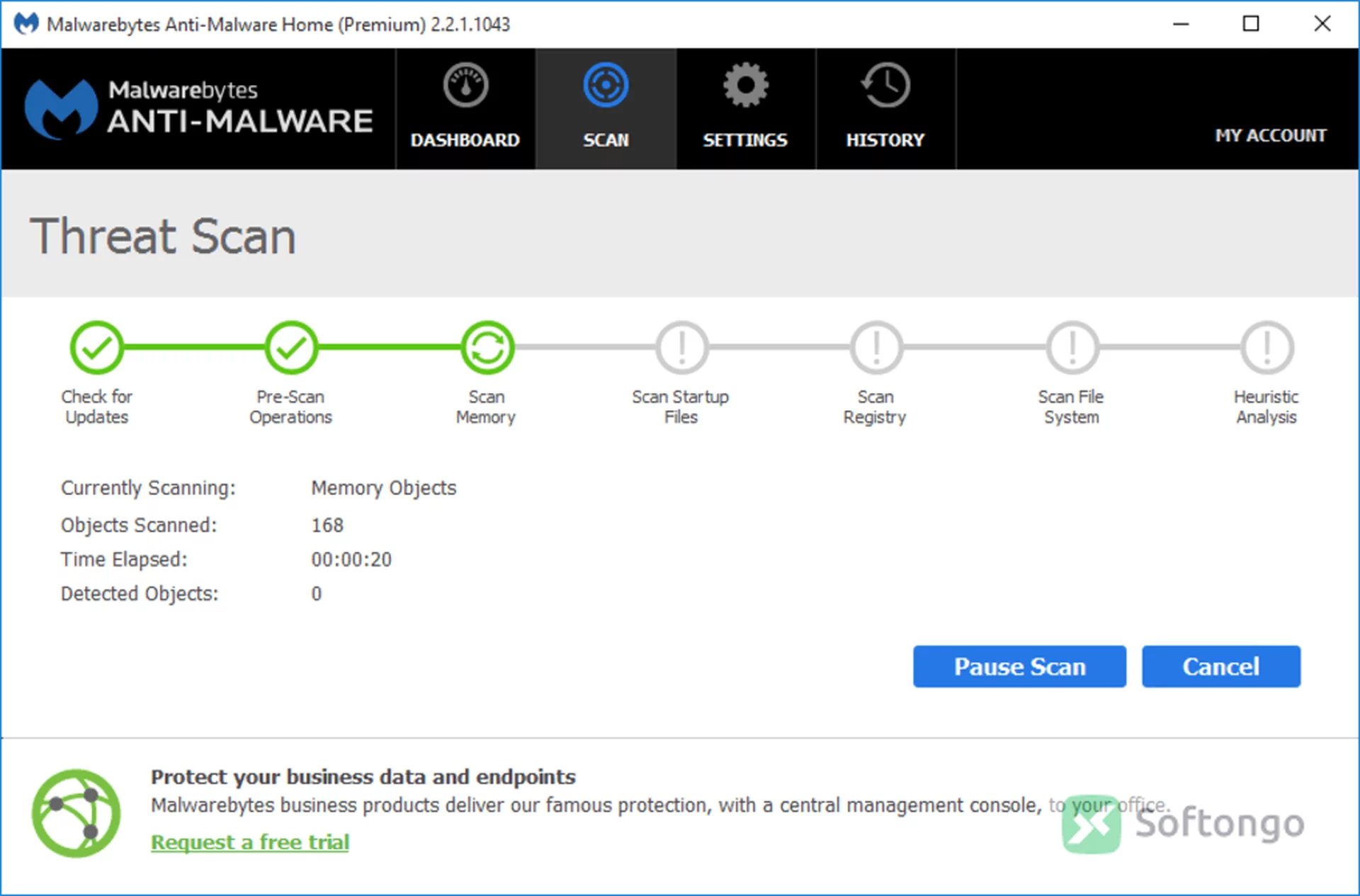
Task: Click the title bar Malwarebytes app icon
Action: coord(26,24)
